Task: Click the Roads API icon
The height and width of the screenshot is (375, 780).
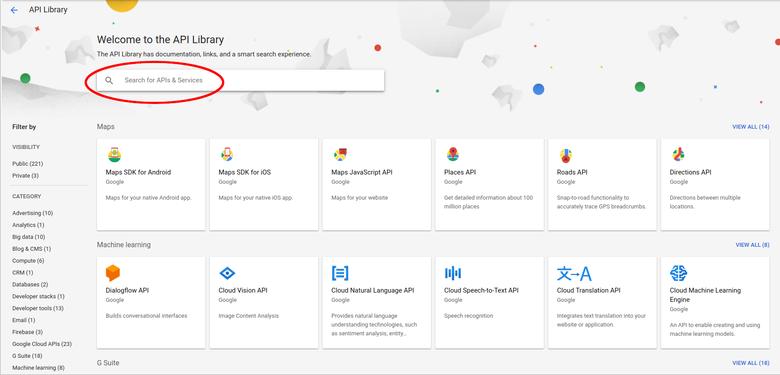Action: (565, 155)
